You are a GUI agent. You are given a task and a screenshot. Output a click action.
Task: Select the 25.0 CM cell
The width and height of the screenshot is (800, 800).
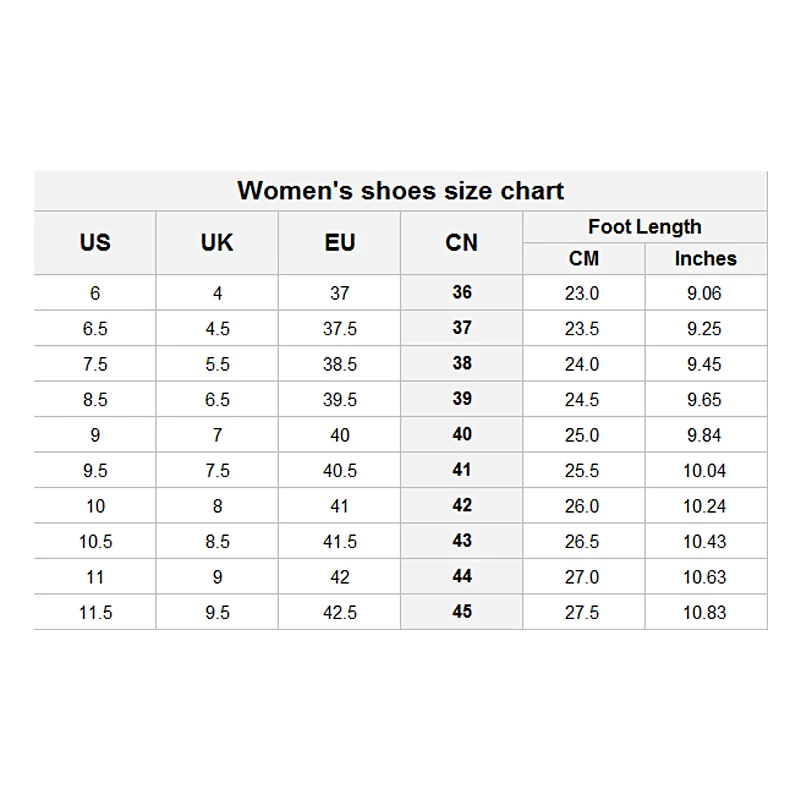coord(582,435)
